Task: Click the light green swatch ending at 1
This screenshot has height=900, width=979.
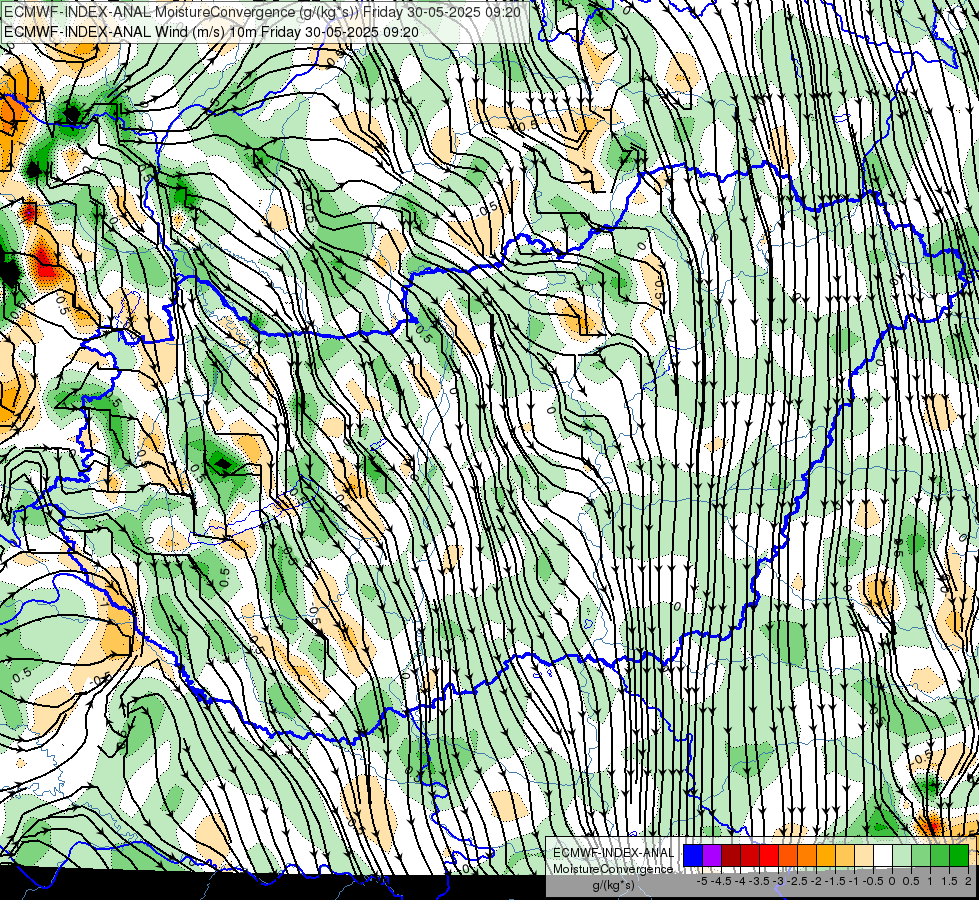Action: click(921, 856)
